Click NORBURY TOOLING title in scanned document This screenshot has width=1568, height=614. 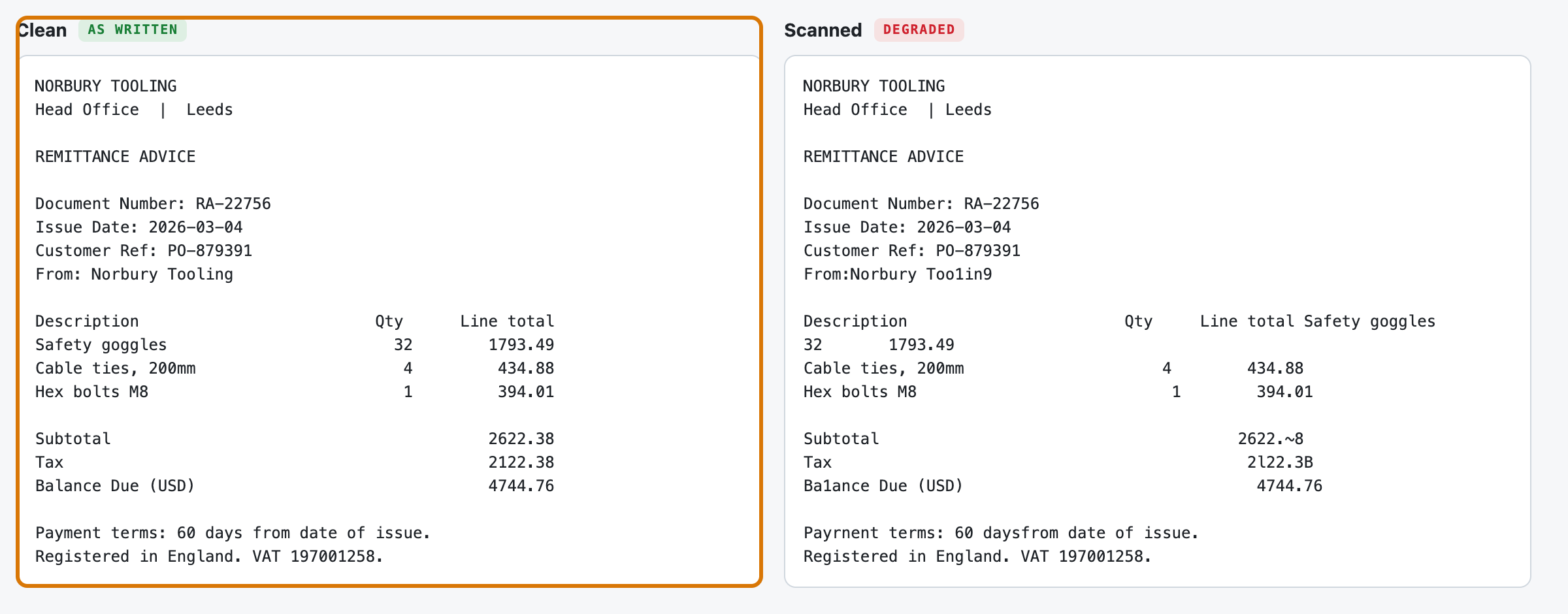(874, 86)
